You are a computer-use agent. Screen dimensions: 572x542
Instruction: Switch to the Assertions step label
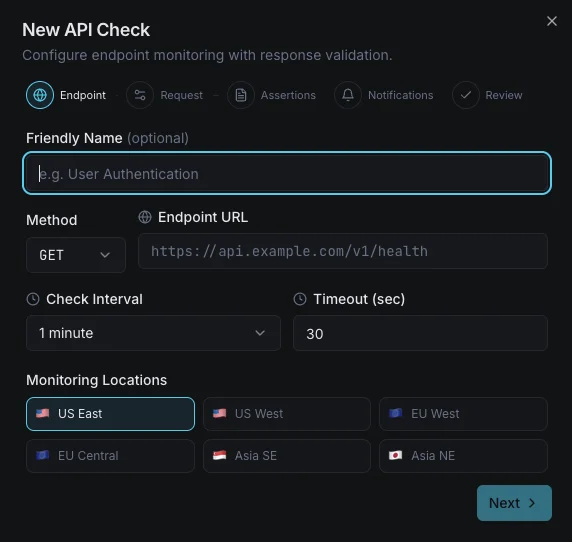(x=288, y=95)
